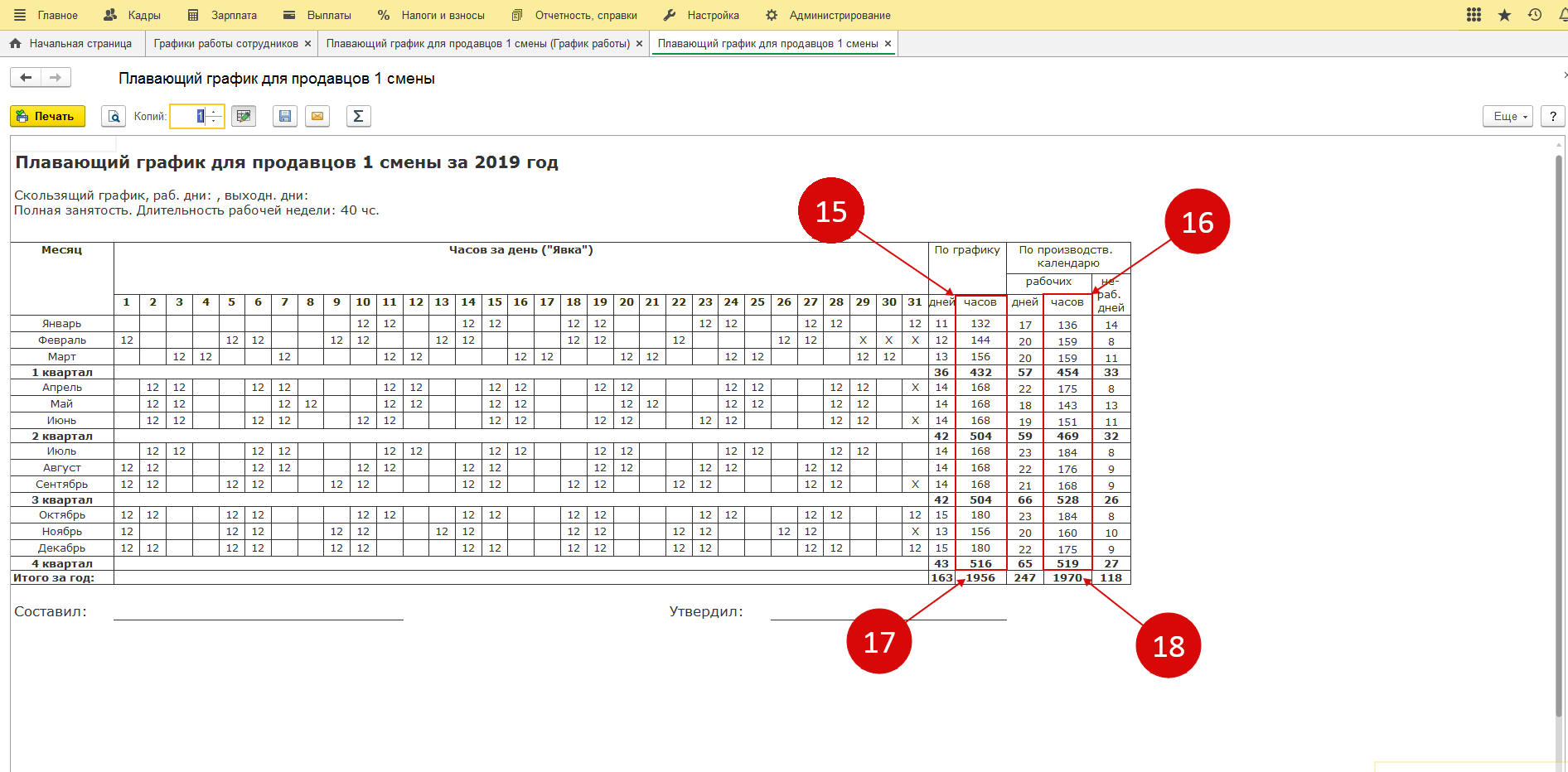1568x772 pixels.
Task: Close the active Плавающий график tab
Action: [x=888, y=44]
